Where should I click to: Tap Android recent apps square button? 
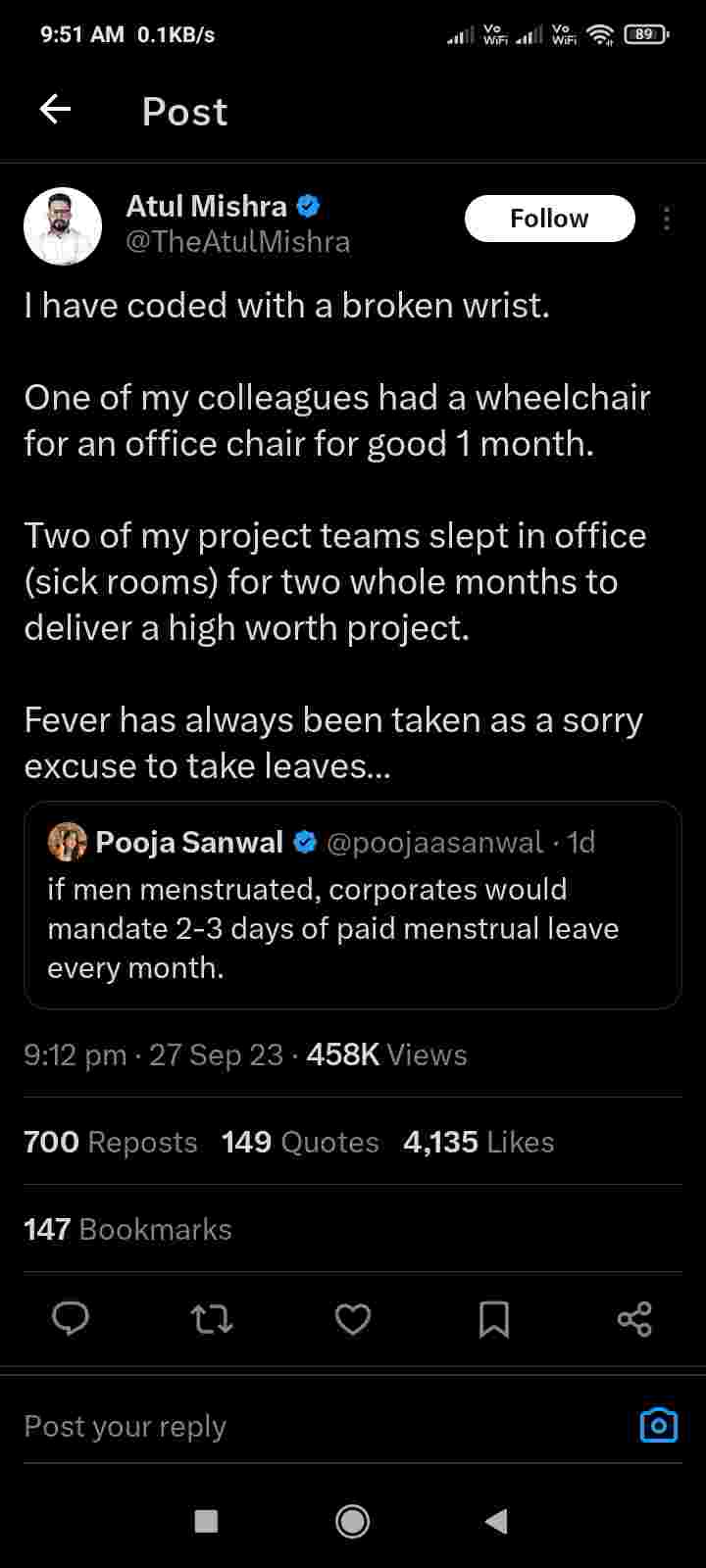click(206, 1520)
